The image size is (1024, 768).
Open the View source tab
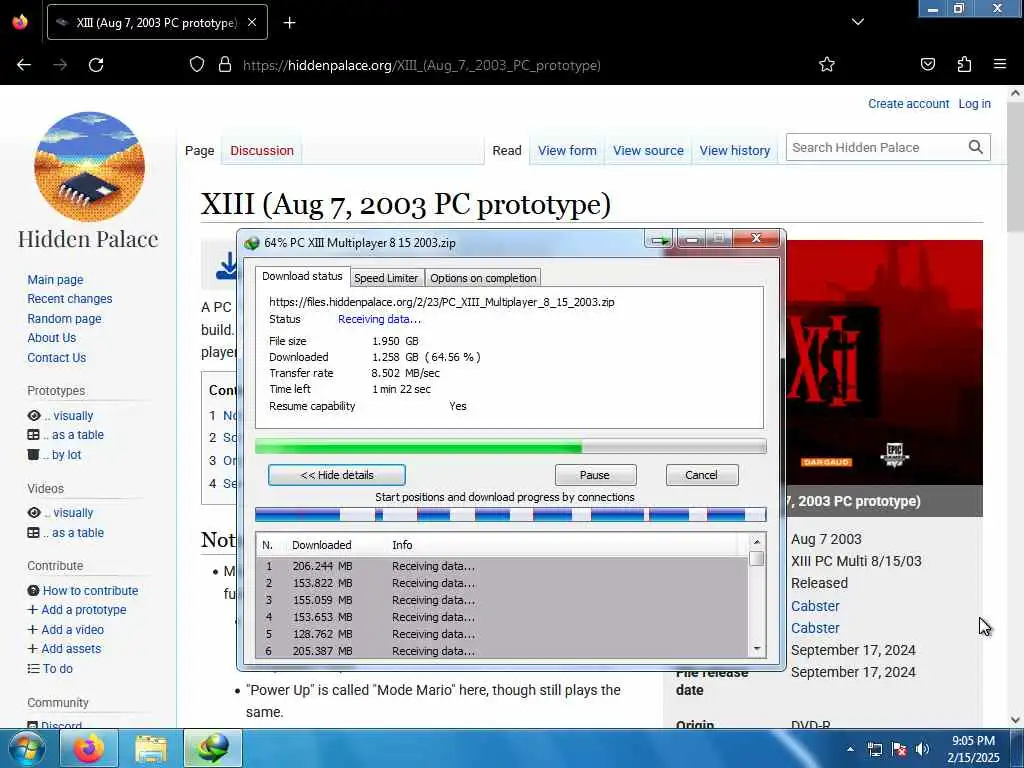(x=648, y=151)
